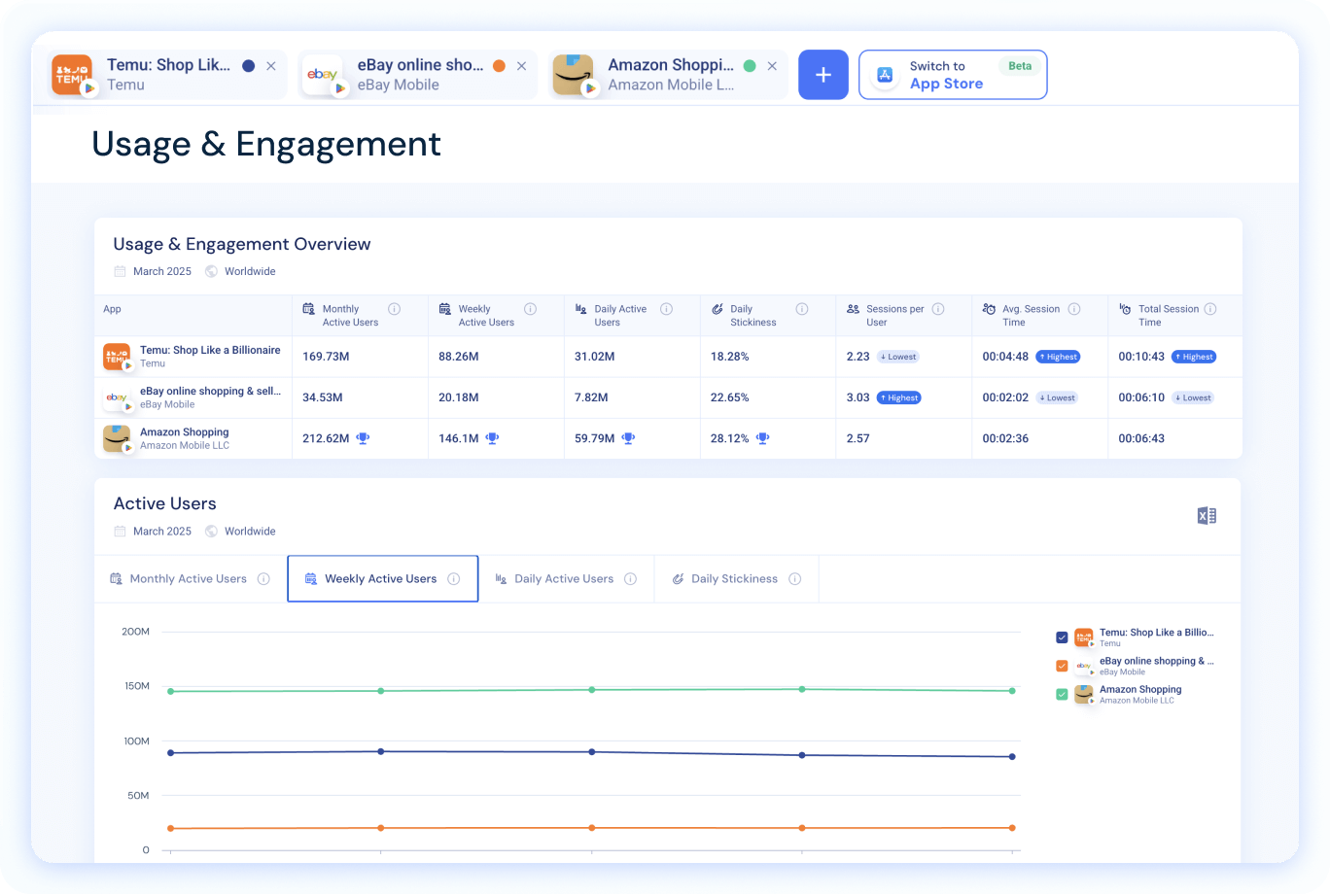This screenshot has height=896, width=1330.
Task: Uncheck the Temu series in the chart legend
Action: click(1062, 638)
